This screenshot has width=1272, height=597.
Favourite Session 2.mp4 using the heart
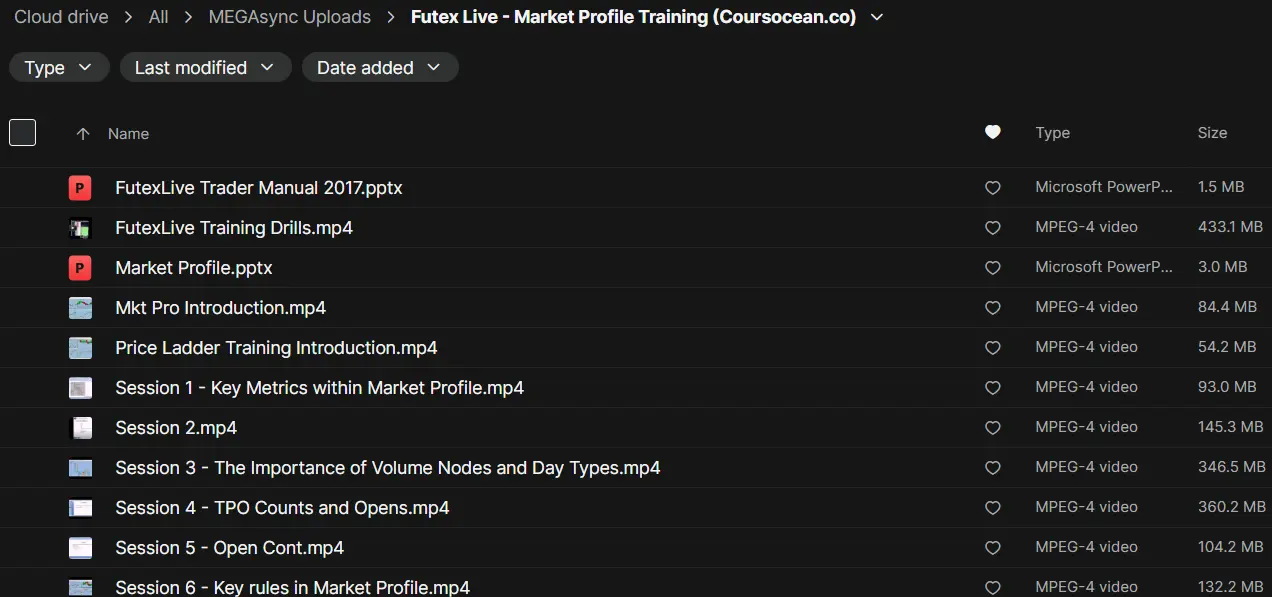[x=993, y=428]
